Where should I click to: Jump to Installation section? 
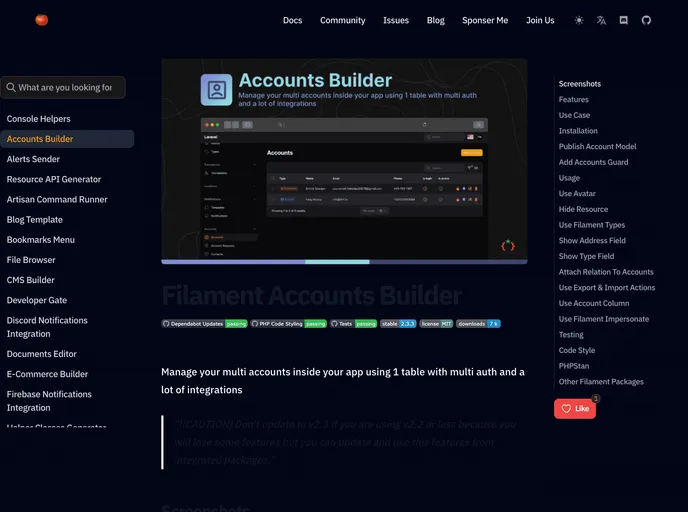[578, 131]
